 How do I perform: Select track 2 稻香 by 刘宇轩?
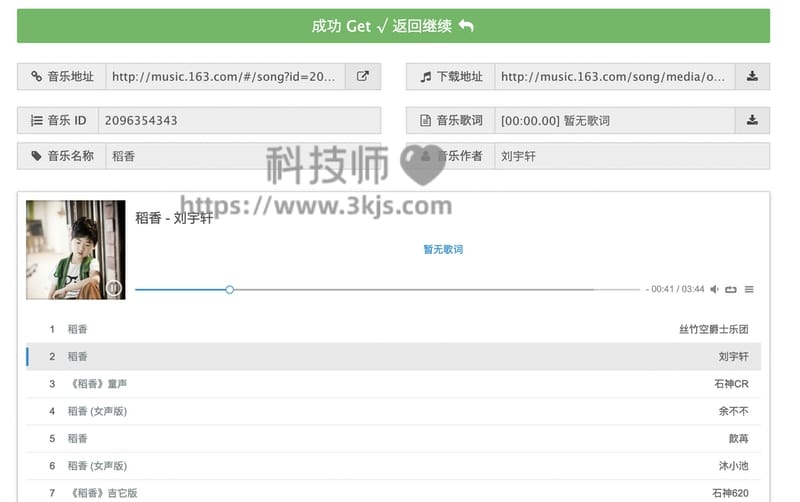pyautogui.click(x=393, y=357)
